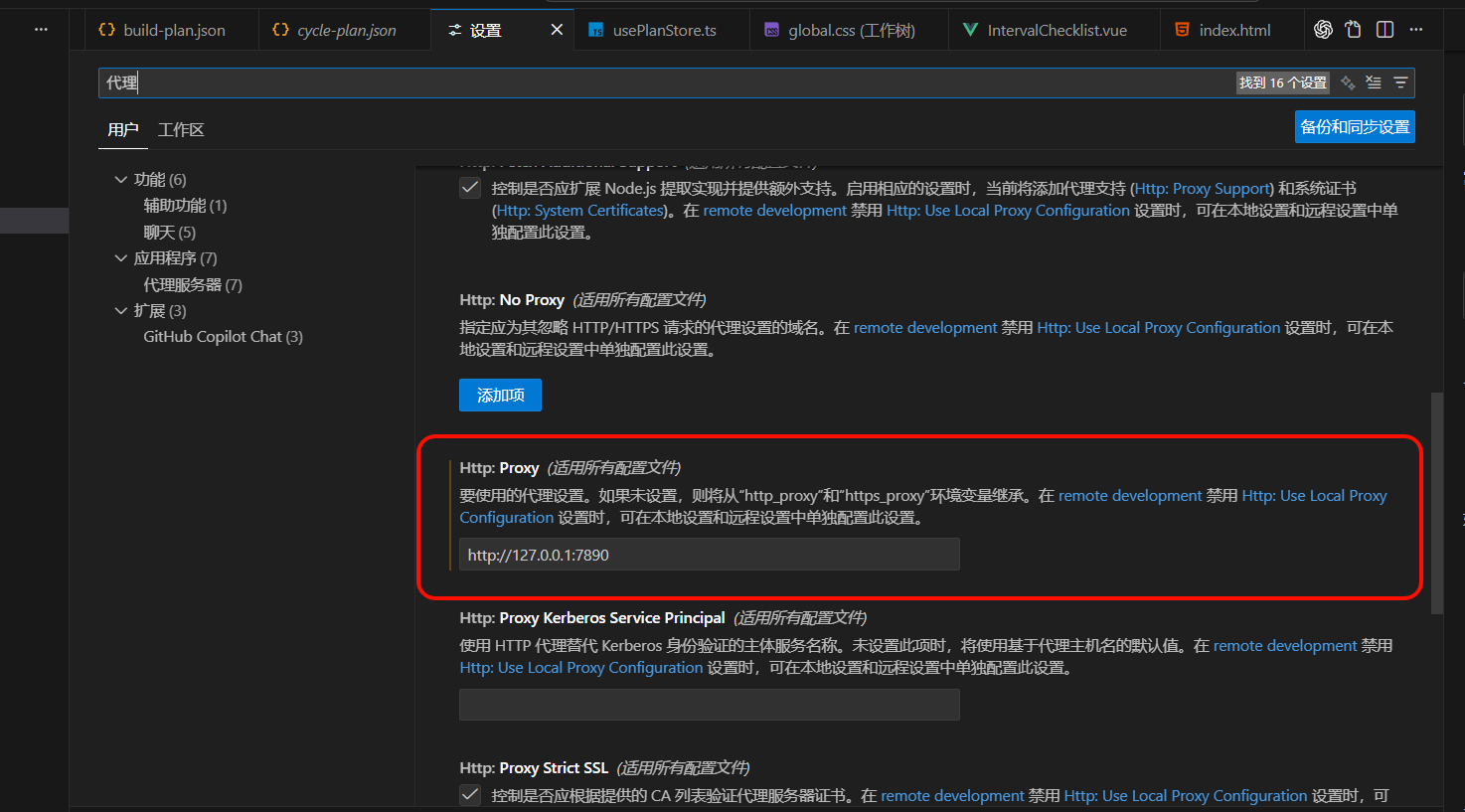Click the Proxy Kerberos Service Principal input field
The width and height of the screenshot is (1465, 812).
[710, 705]
